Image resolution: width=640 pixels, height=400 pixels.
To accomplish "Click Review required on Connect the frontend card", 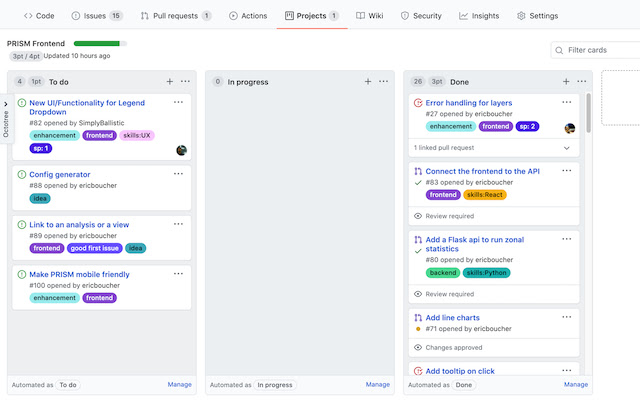I will pyautogui.click(x=449, y=216).
